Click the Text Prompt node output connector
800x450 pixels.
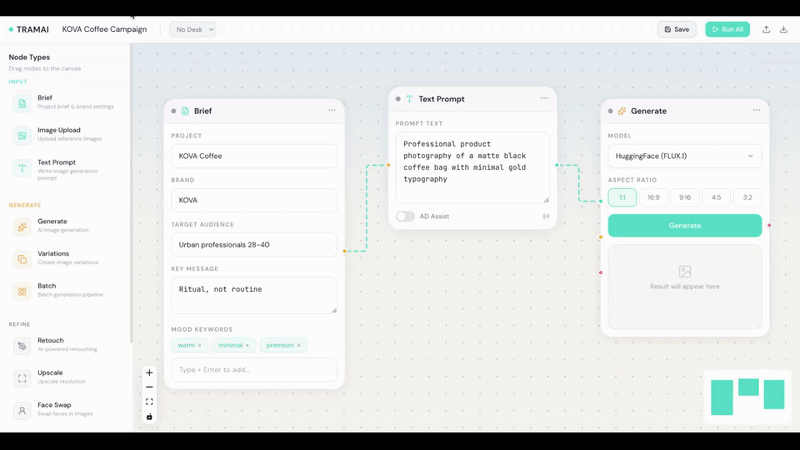(557, 165)
